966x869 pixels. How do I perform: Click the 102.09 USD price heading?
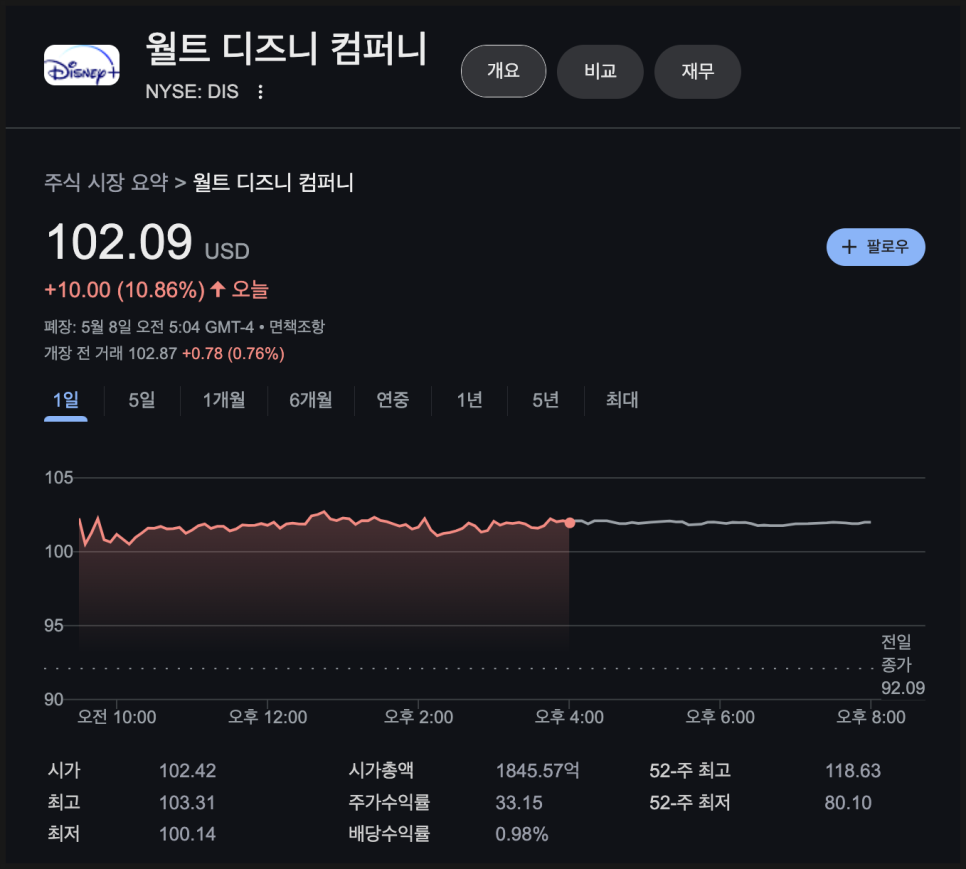pos(148,242)
